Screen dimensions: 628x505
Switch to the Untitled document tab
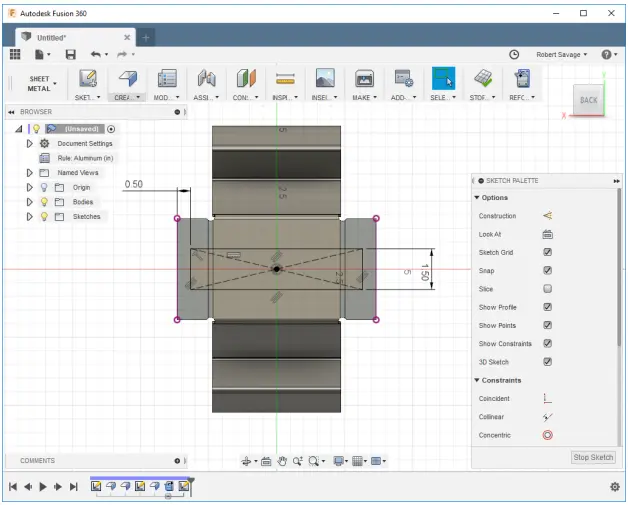point(76,38)
